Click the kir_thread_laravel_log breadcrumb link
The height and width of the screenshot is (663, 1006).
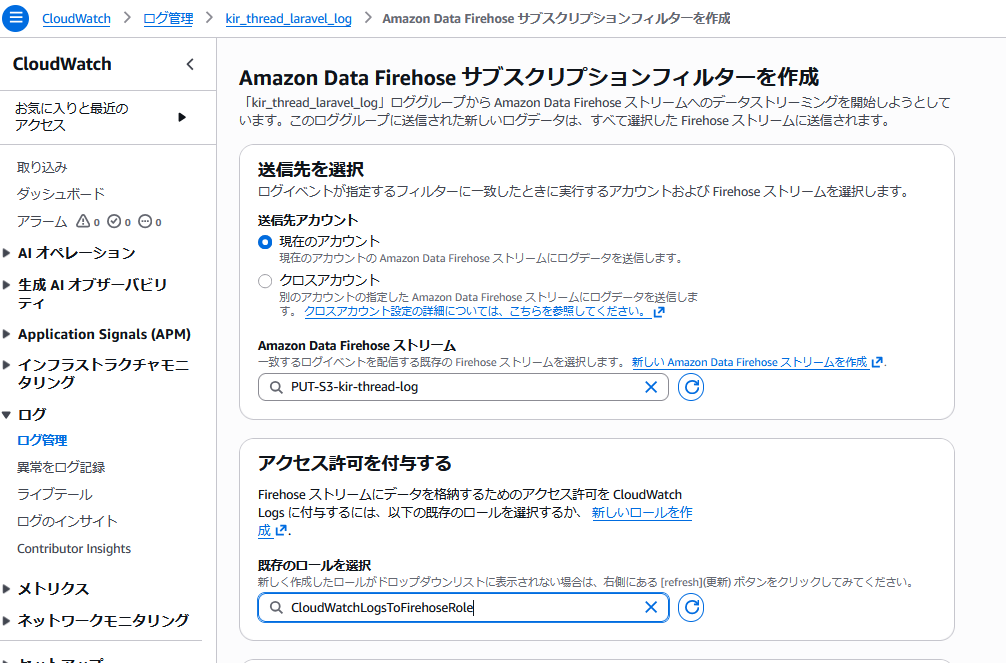(289, 18)
